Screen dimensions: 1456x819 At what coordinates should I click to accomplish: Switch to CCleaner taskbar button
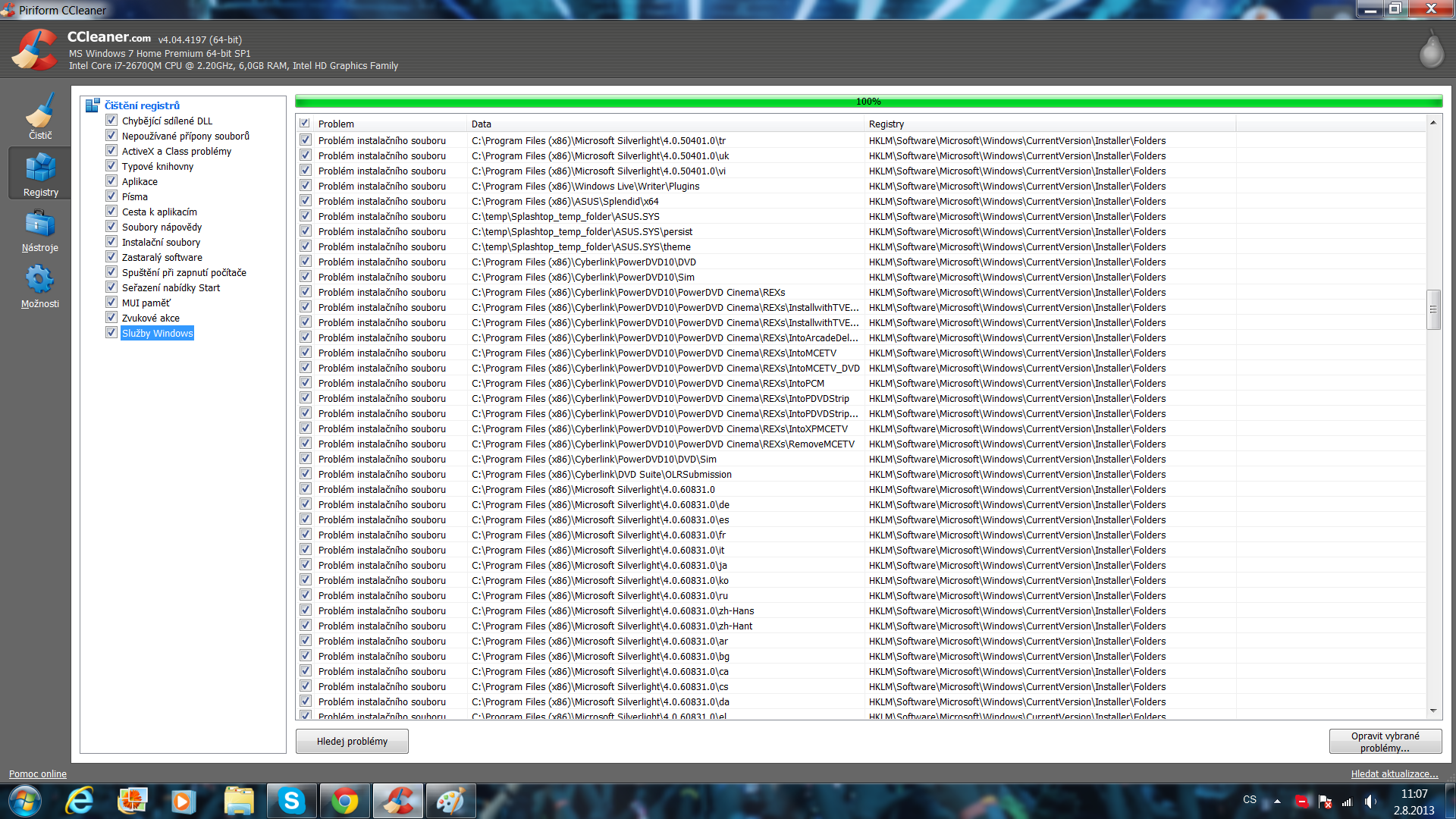coord(398,801)
